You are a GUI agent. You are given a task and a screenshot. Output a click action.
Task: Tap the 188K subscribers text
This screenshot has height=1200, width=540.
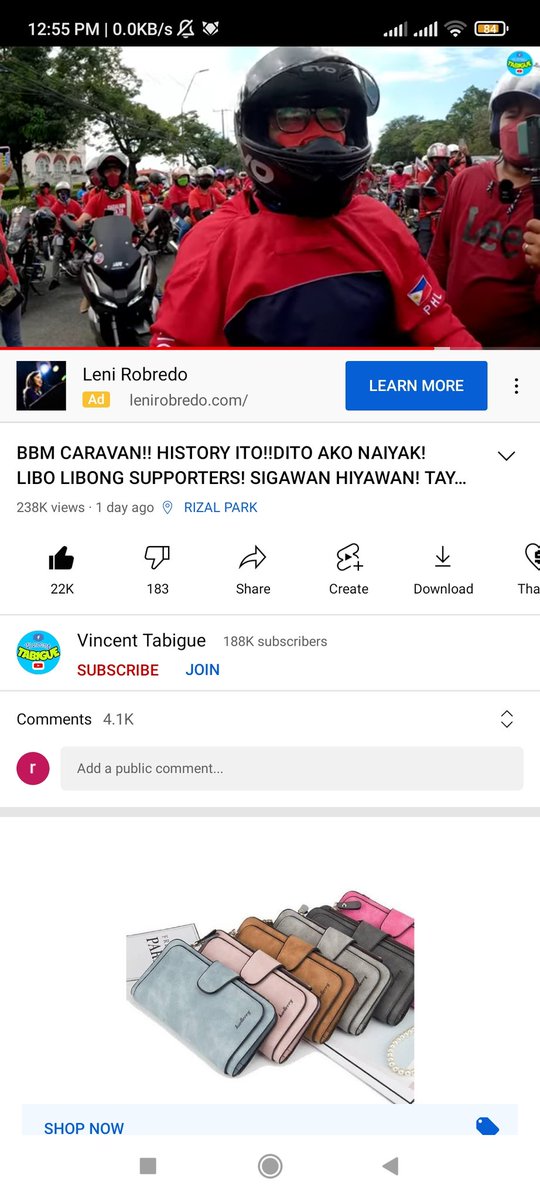(x=275, y=641)
